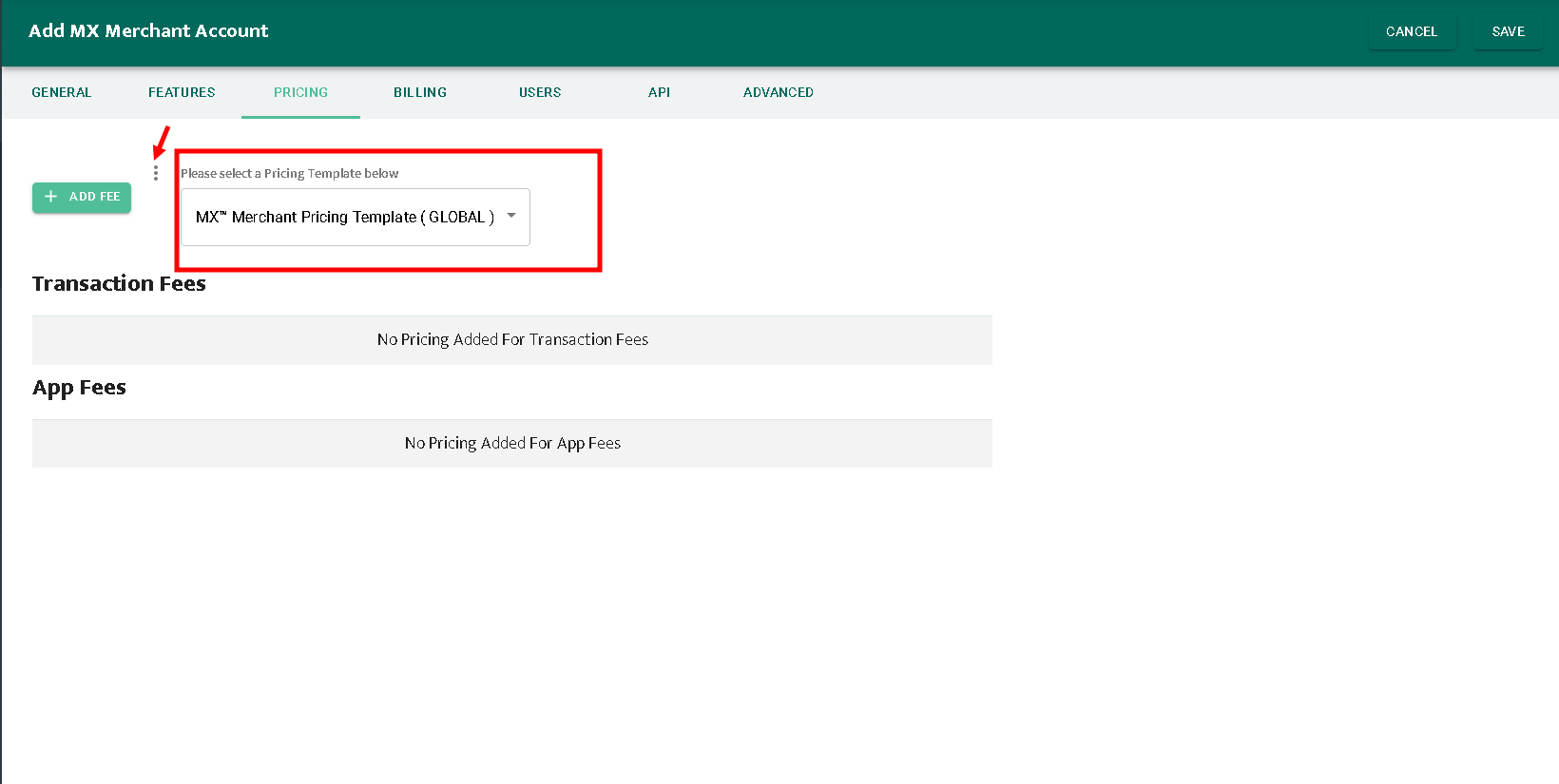
Task: Click 'No Pricing Added For App Fees' text
Action: point(512,443)
